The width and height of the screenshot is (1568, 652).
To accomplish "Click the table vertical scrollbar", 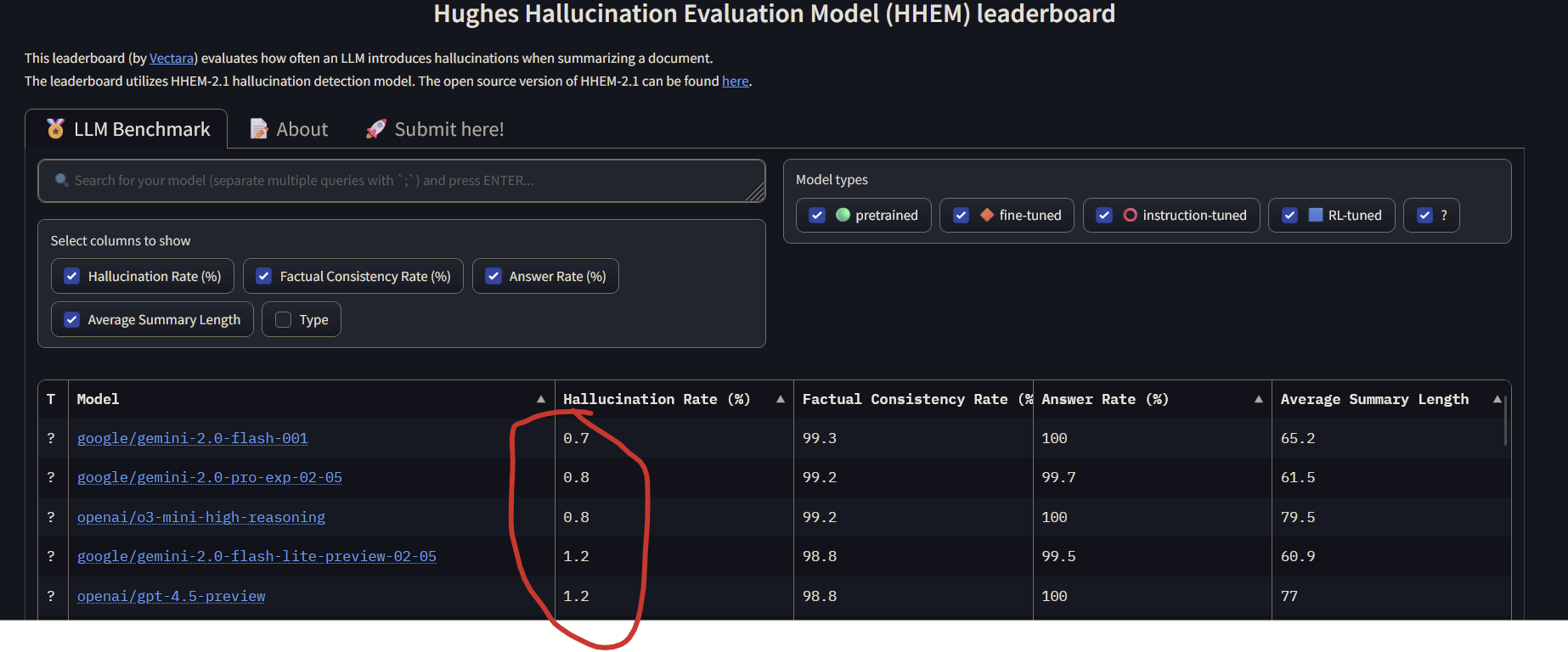I will click(x=1506, y=420).
